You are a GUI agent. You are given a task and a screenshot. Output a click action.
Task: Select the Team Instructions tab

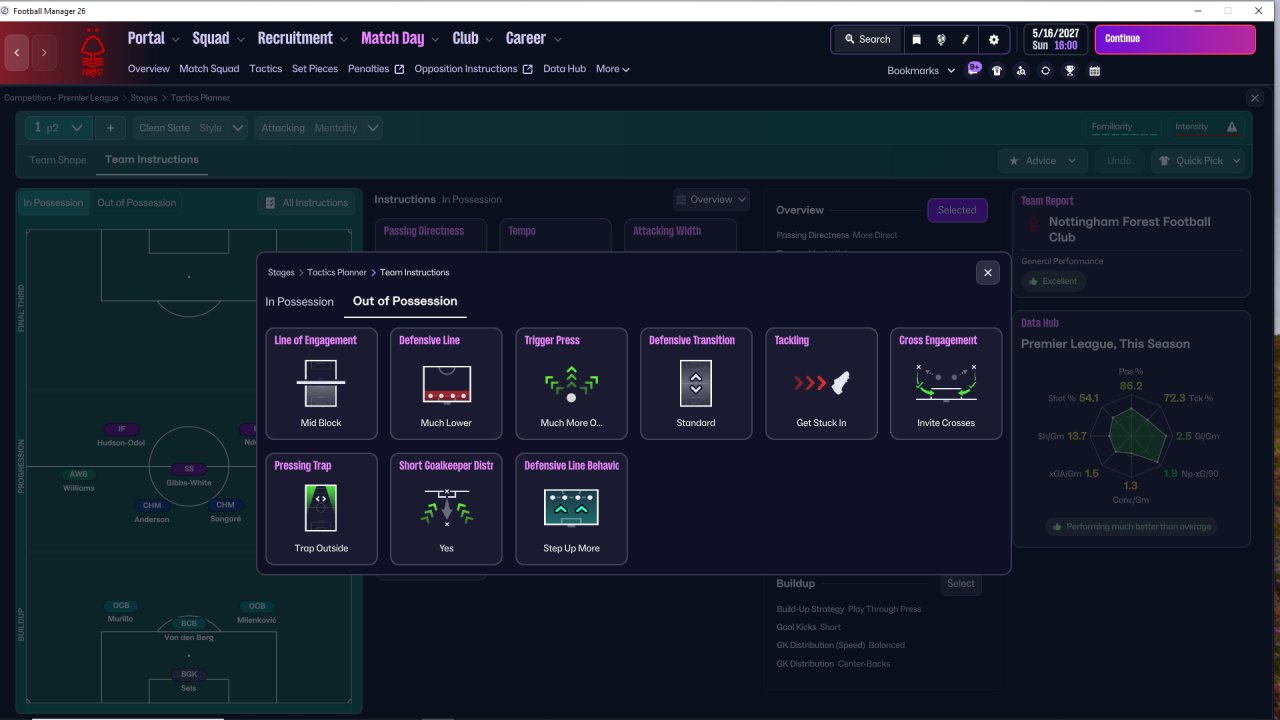[x=152, y=160]
